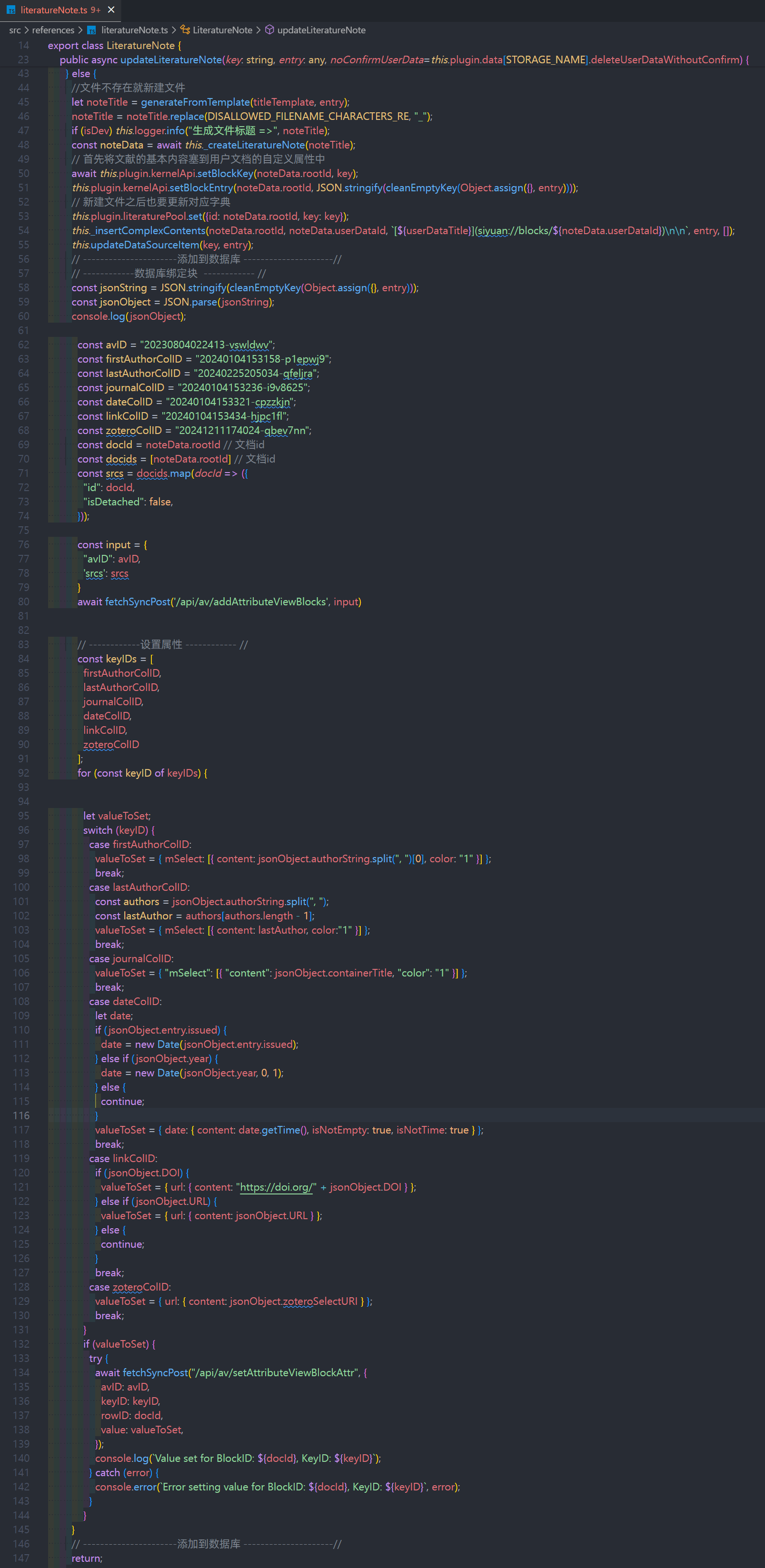Open the updateLiteratureNote method breadcrumb
Screen dimensions: 765x1568
click(x=322, y=30)
